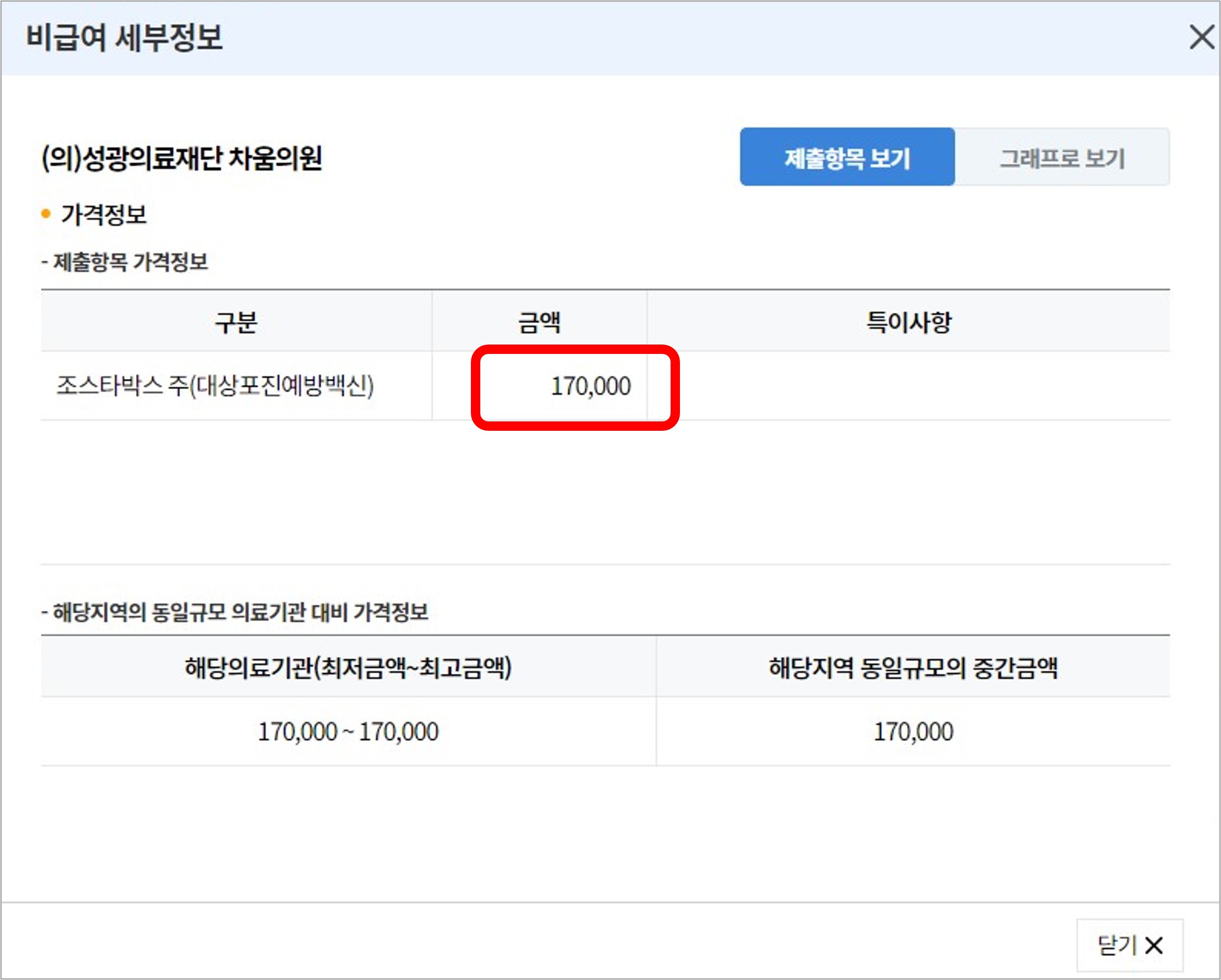Click the 제출항목 가격정보 subheading
The image size is (1221, 980).
click(x=125, y=262)
